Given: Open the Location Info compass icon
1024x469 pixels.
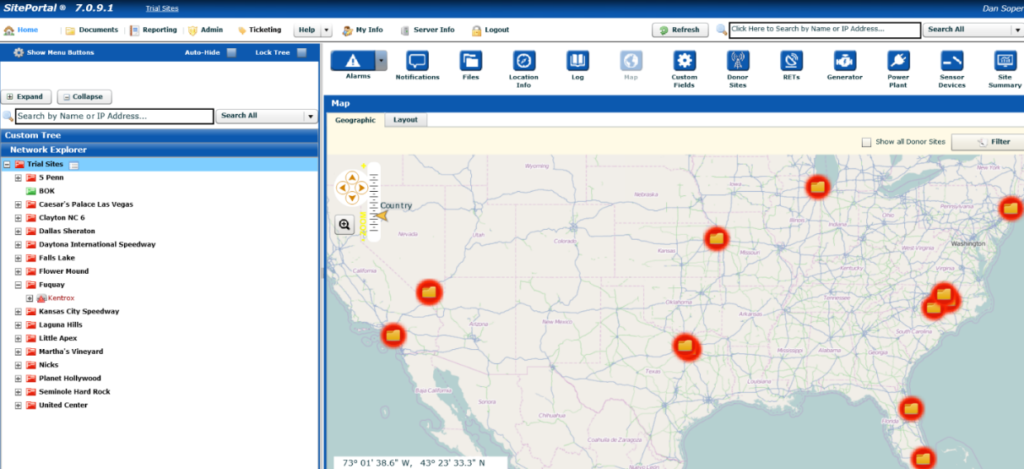Looking at the screenshot, I should (524, 61).
